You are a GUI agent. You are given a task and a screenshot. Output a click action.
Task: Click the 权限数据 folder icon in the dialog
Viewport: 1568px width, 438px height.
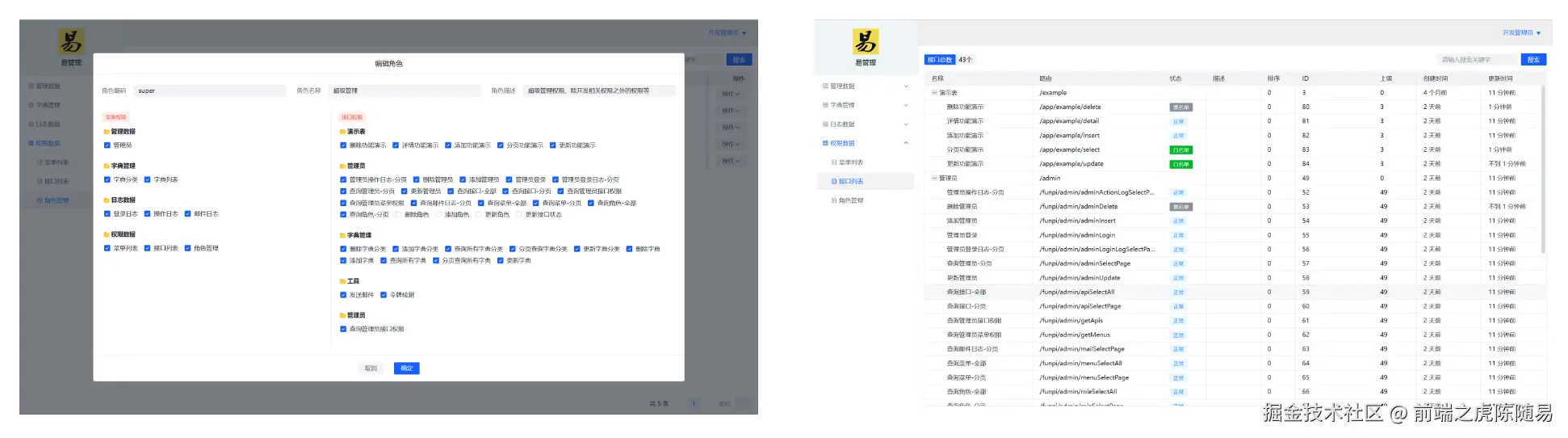pyautogui.click(x=107, y=234)
